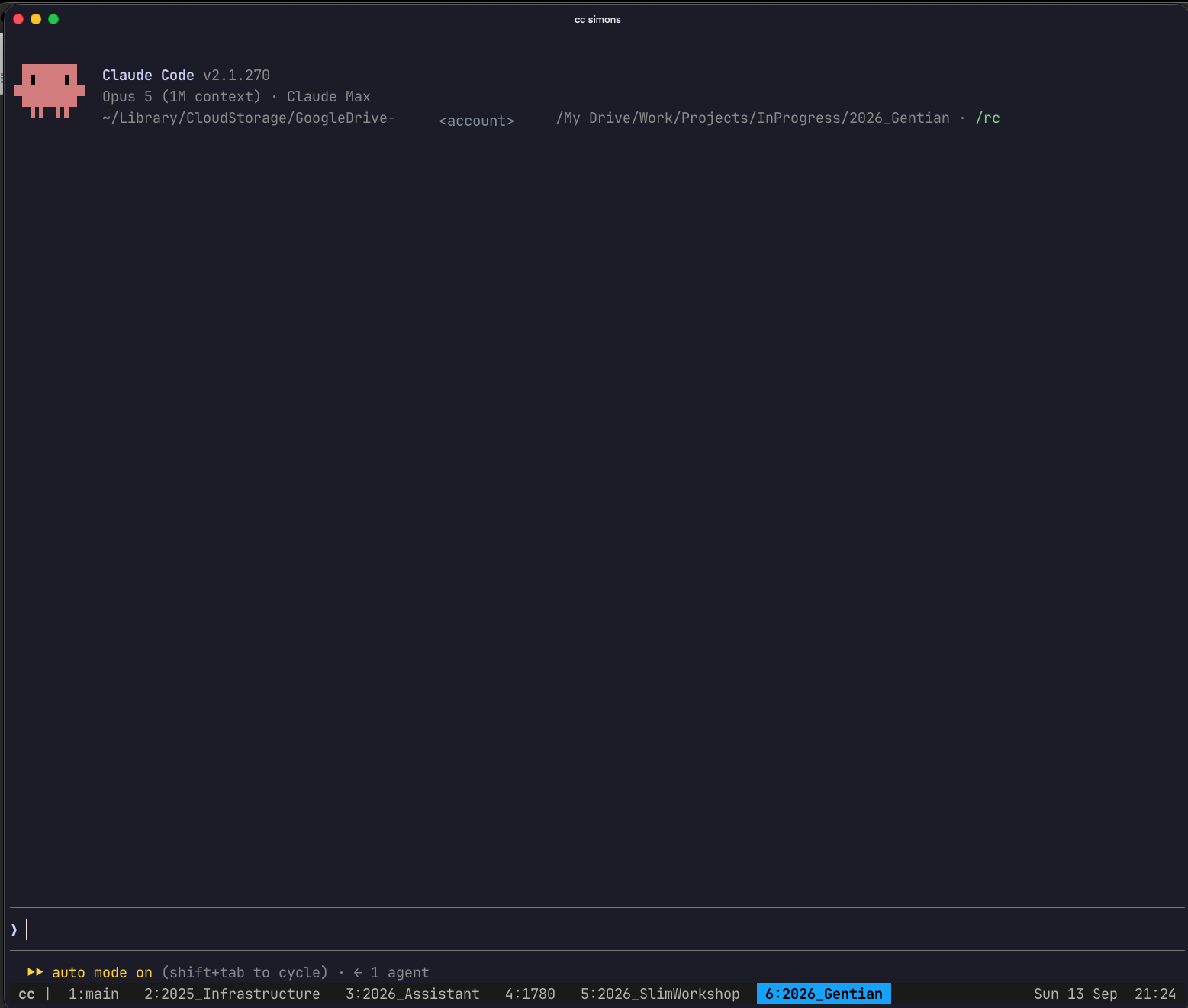Switch to tmux window 4:1780
This screenshot has width=1188, height=1008.
(530, 994)
